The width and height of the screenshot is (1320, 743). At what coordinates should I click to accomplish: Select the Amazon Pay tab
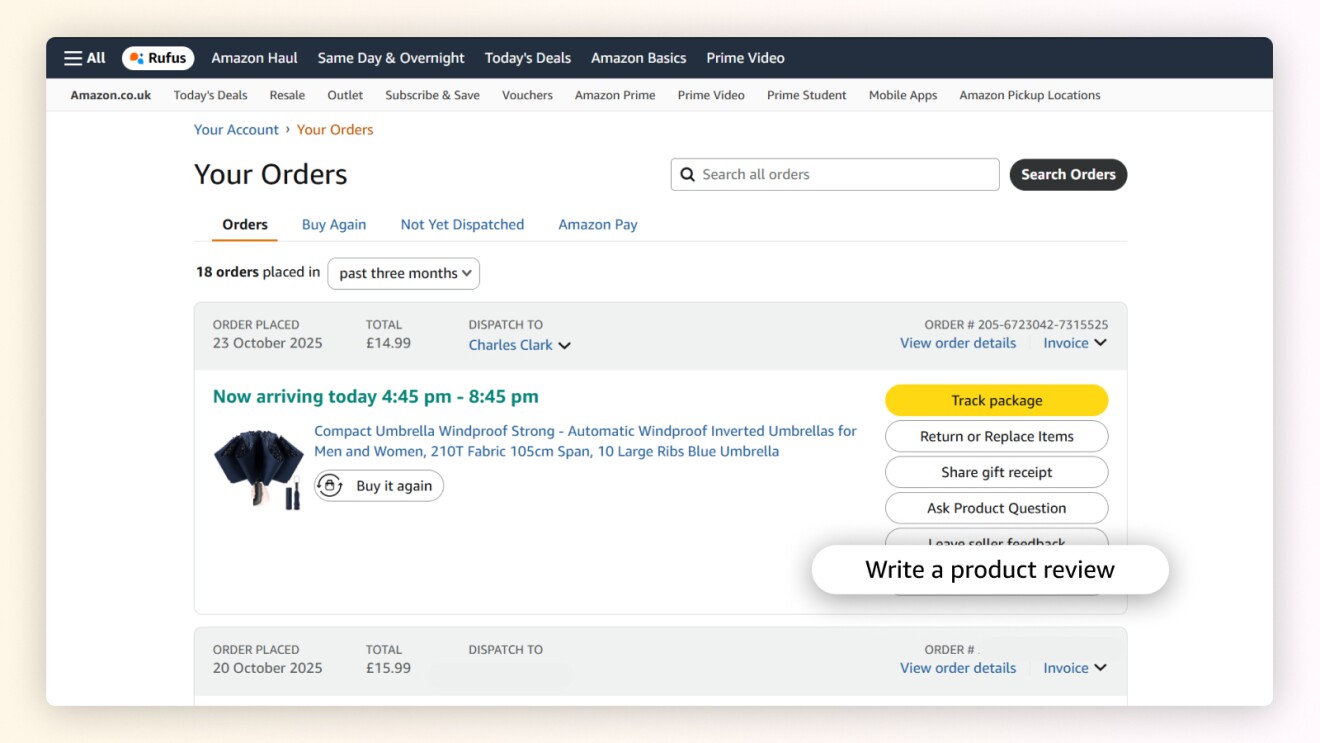(598, 225)
